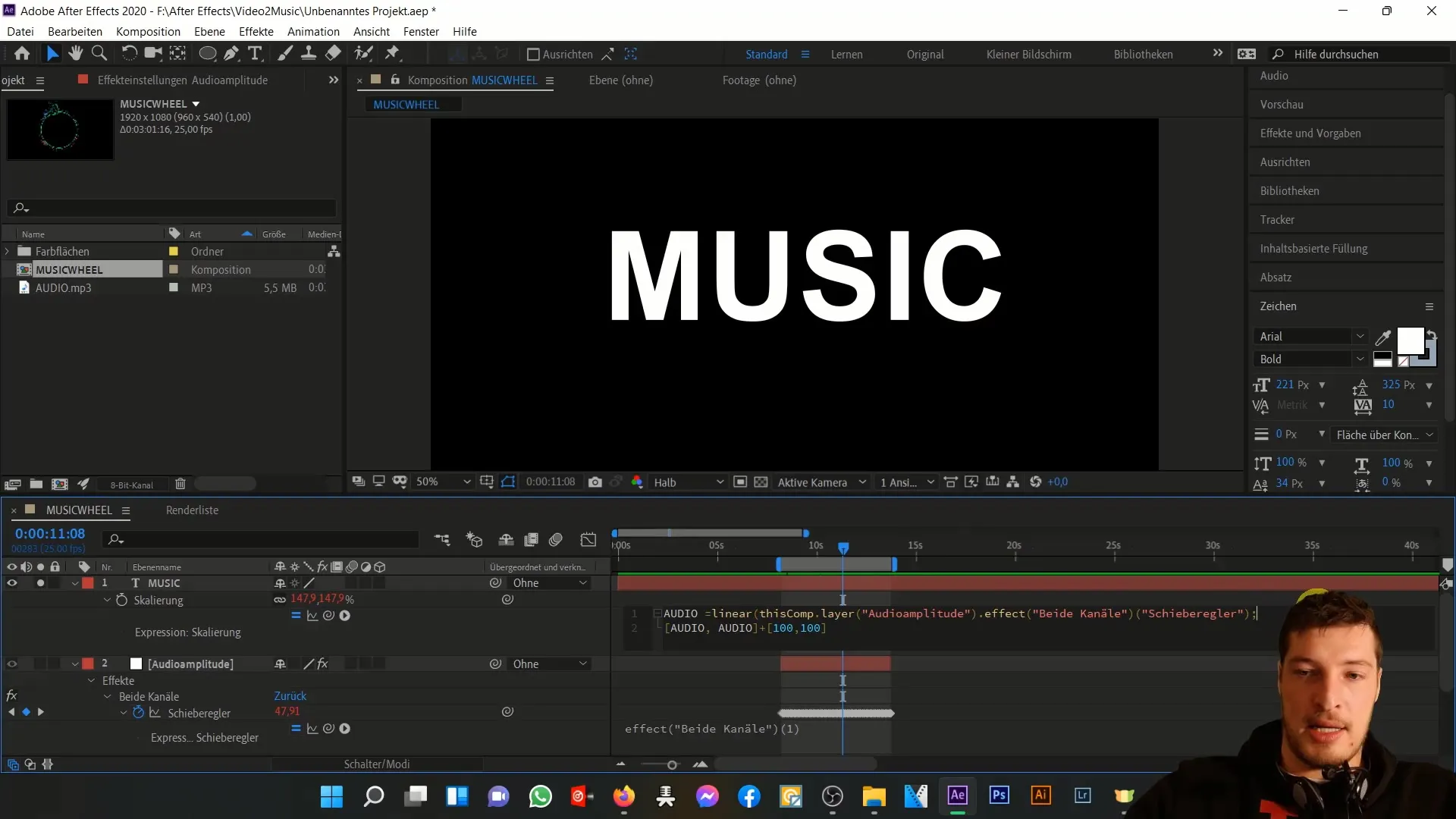Click the red label color of MUSIC layer
Screen dimensions: 1456x819
pos(88,583)
